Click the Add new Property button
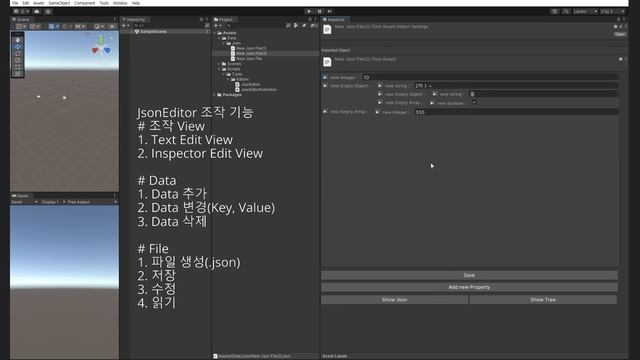Viewport: 640px width, 360px height. pos(469,287)
